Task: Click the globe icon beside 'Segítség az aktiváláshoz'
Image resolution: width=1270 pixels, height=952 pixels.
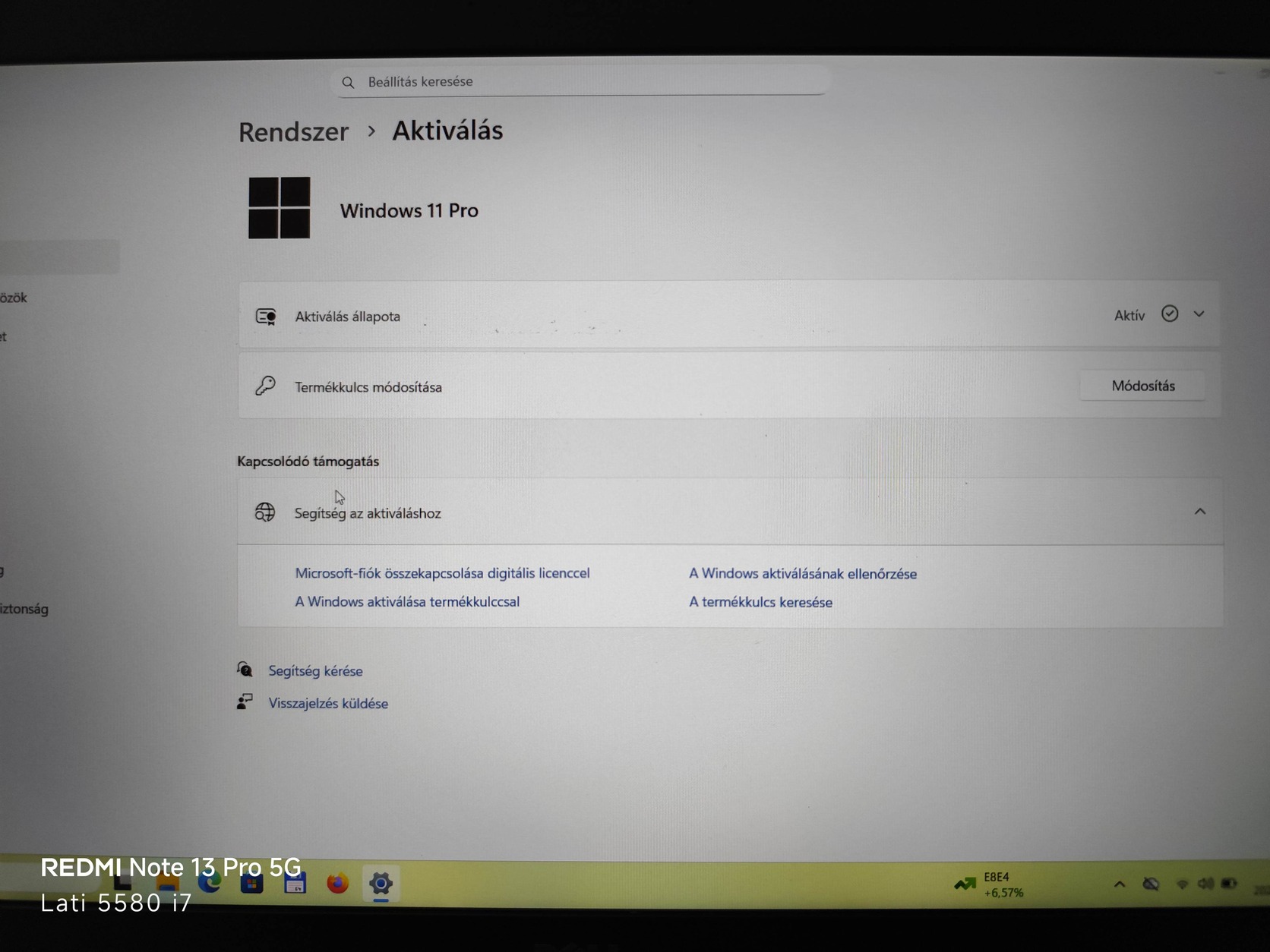Action: [265, 512]
